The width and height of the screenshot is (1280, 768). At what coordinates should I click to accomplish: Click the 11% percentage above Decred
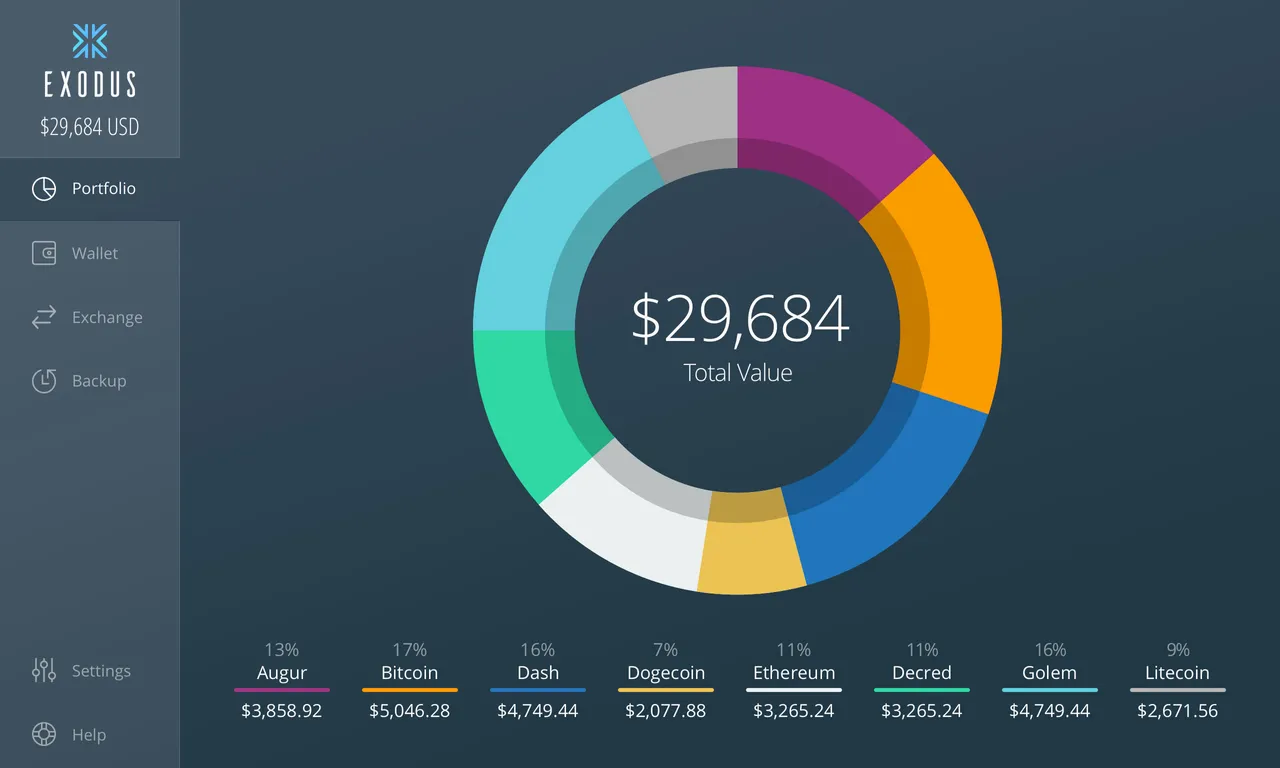click(x=922, y=650)
